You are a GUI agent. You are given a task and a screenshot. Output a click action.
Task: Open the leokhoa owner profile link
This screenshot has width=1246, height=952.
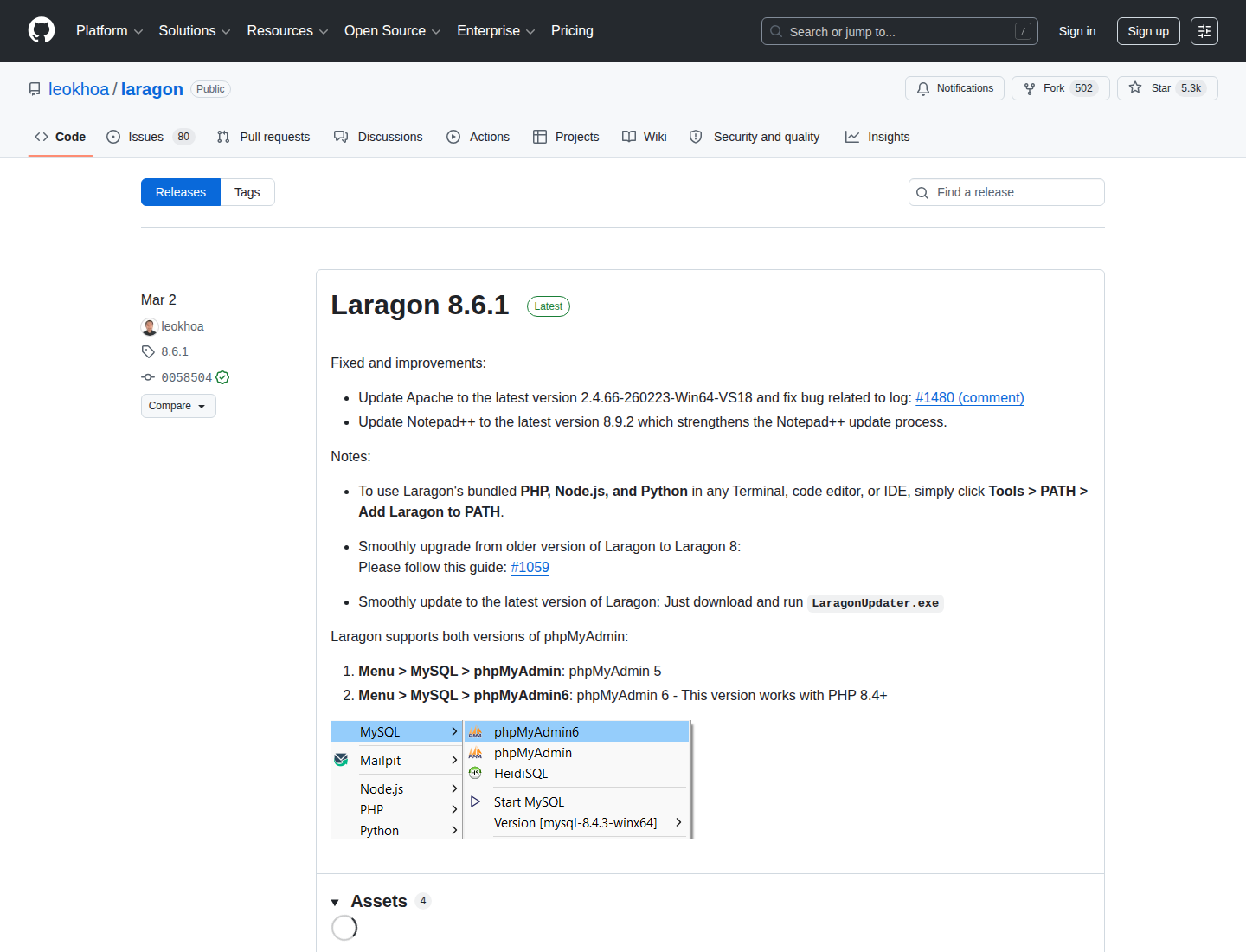coord(79,89)
